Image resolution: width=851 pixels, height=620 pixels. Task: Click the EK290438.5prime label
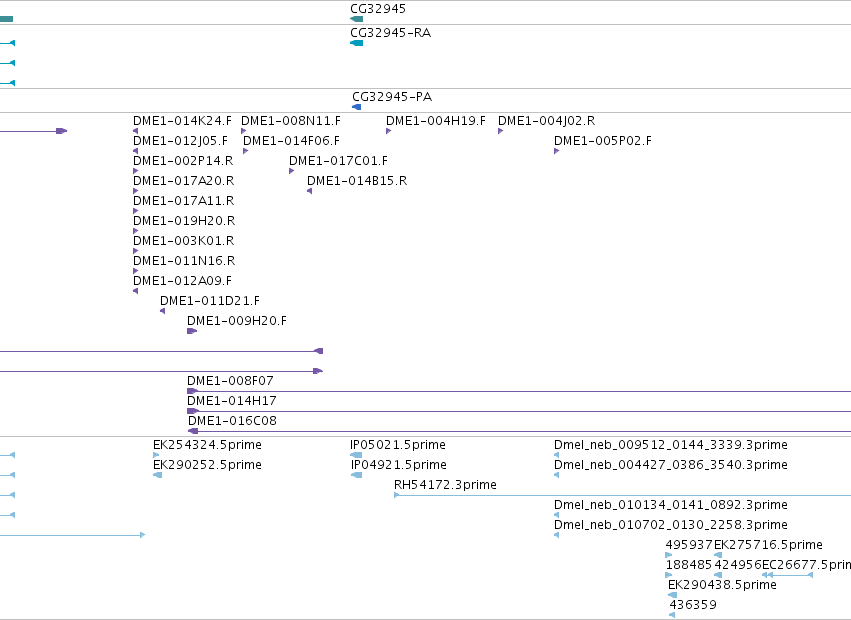pyautogui.click(x=722, y=585)
